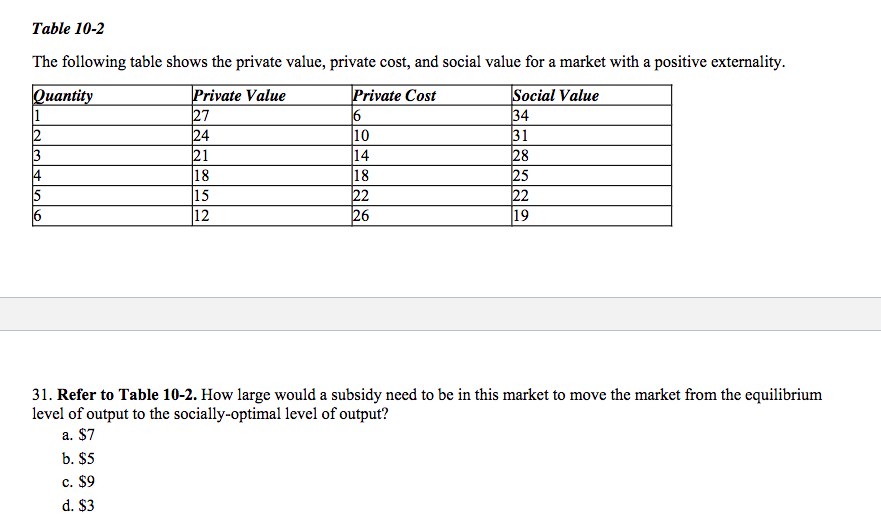Click Quantity cell 6 in the last row

[37, 217]
